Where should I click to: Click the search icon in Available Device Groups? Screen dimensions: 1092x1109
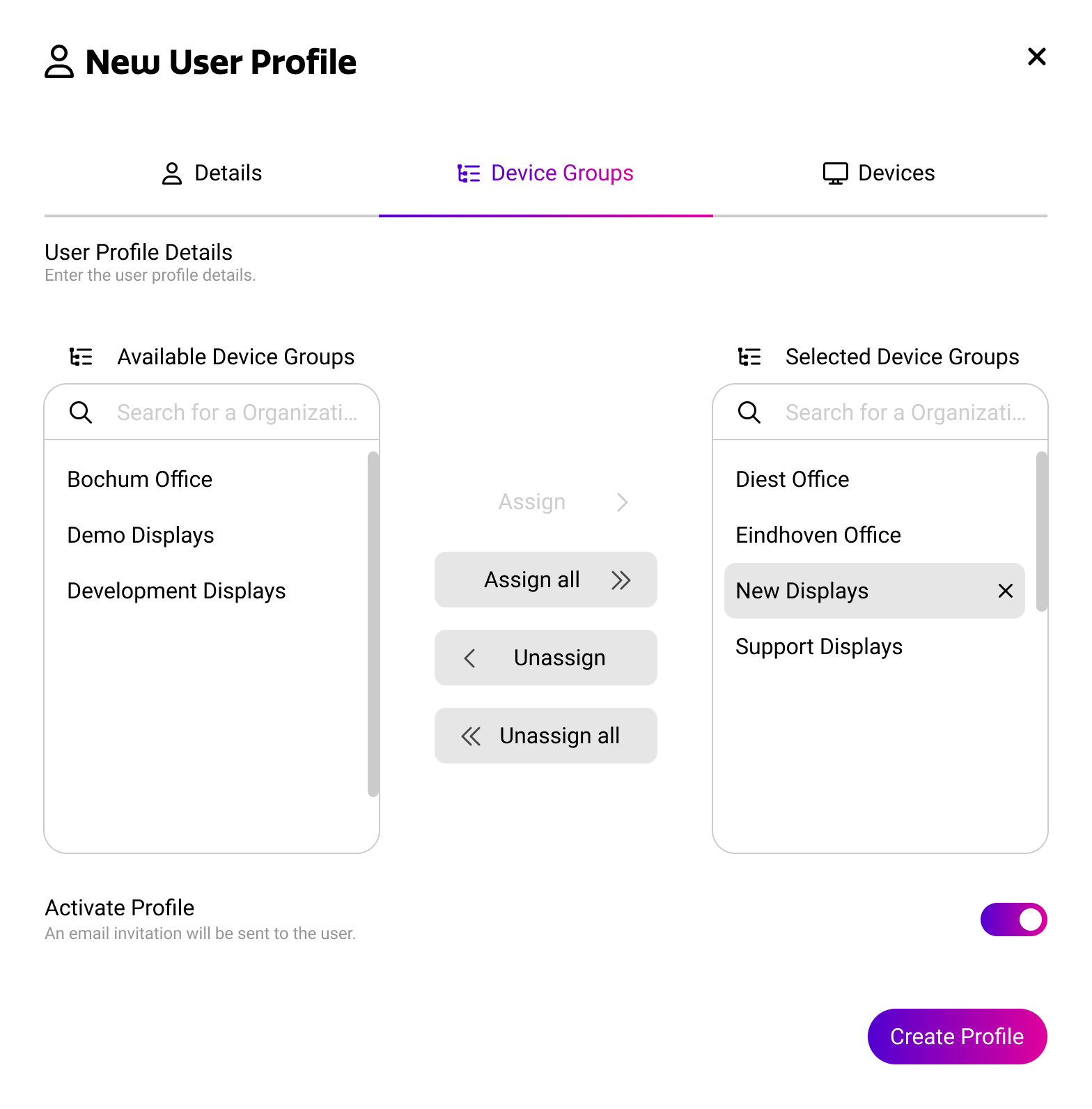[81, 412]
